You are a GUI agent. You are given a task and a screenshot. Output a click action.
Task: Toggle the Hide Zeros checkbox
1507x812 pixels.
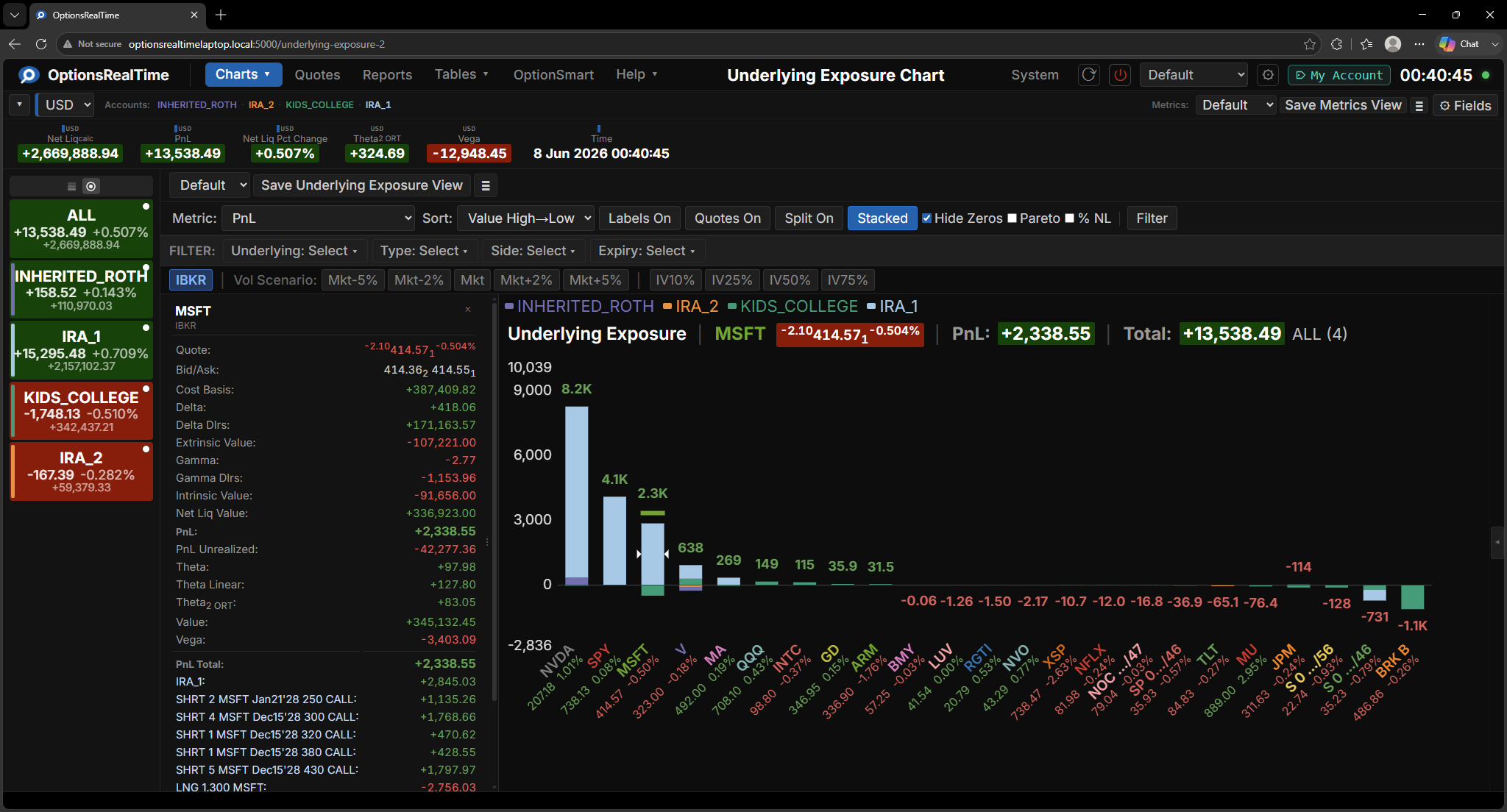[927, 218]
